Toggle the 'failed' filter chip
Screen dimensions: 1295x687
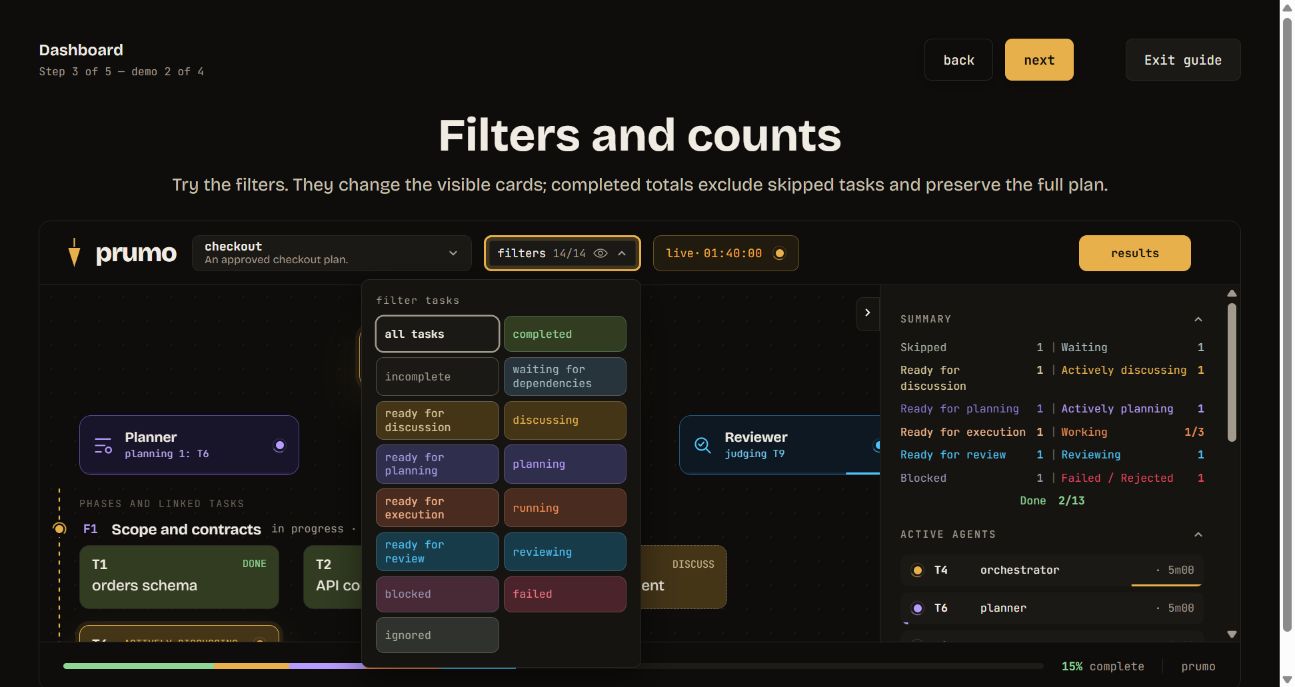565,594
